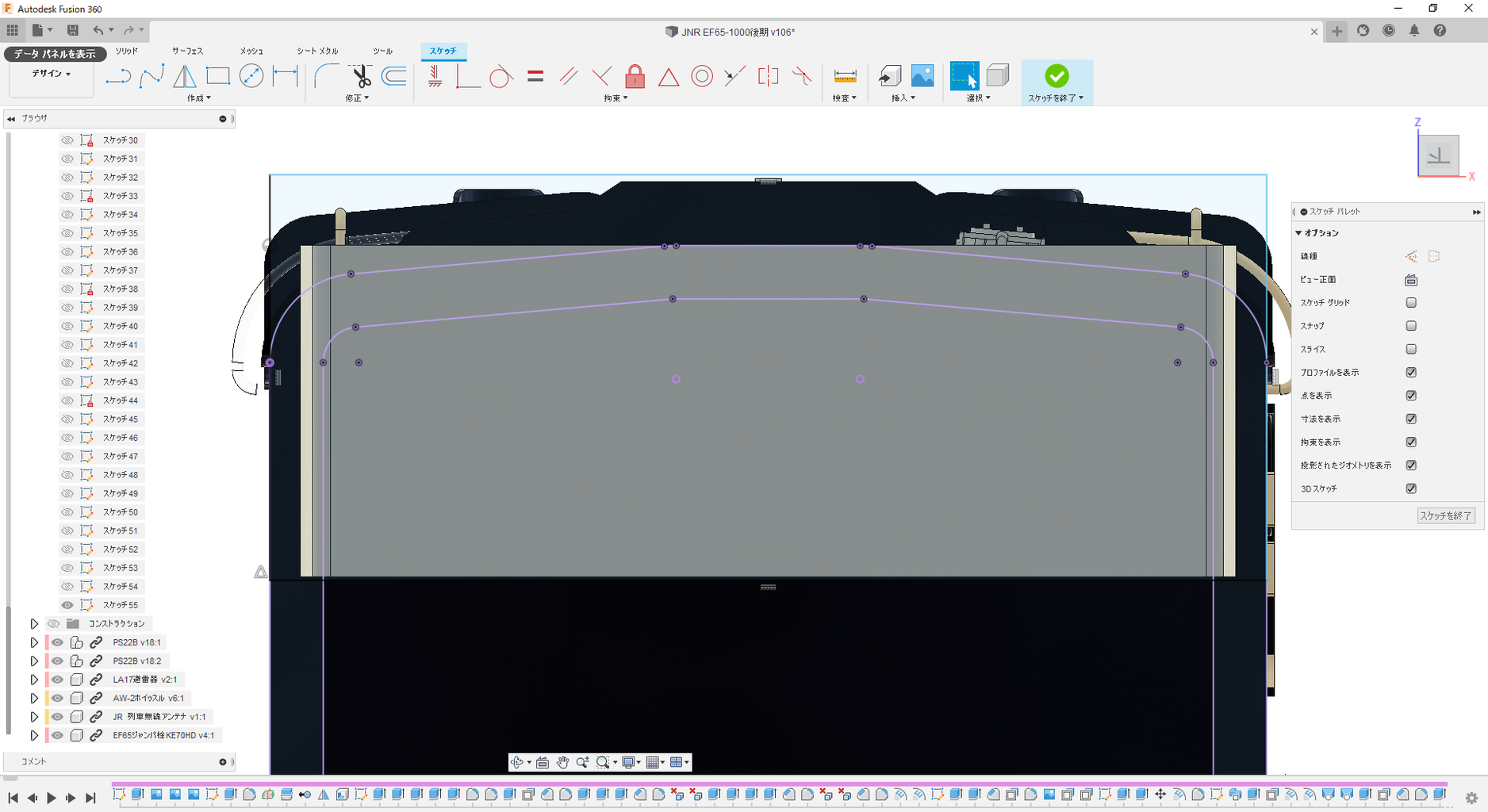Activate the Sketch Dimension tool

click(x=285, y=76)
